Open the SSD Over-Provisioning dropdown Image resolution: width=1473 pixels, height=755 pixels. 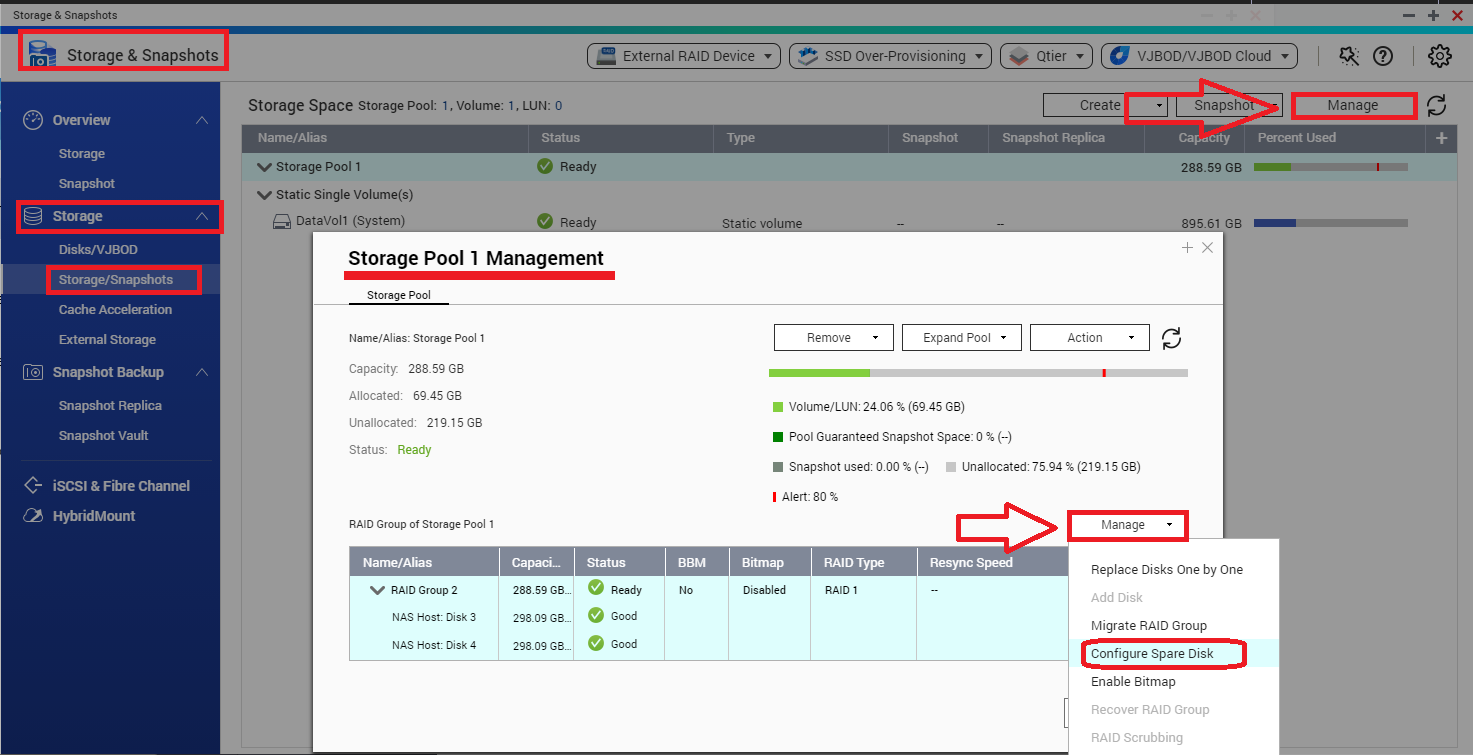coord(890,56)
